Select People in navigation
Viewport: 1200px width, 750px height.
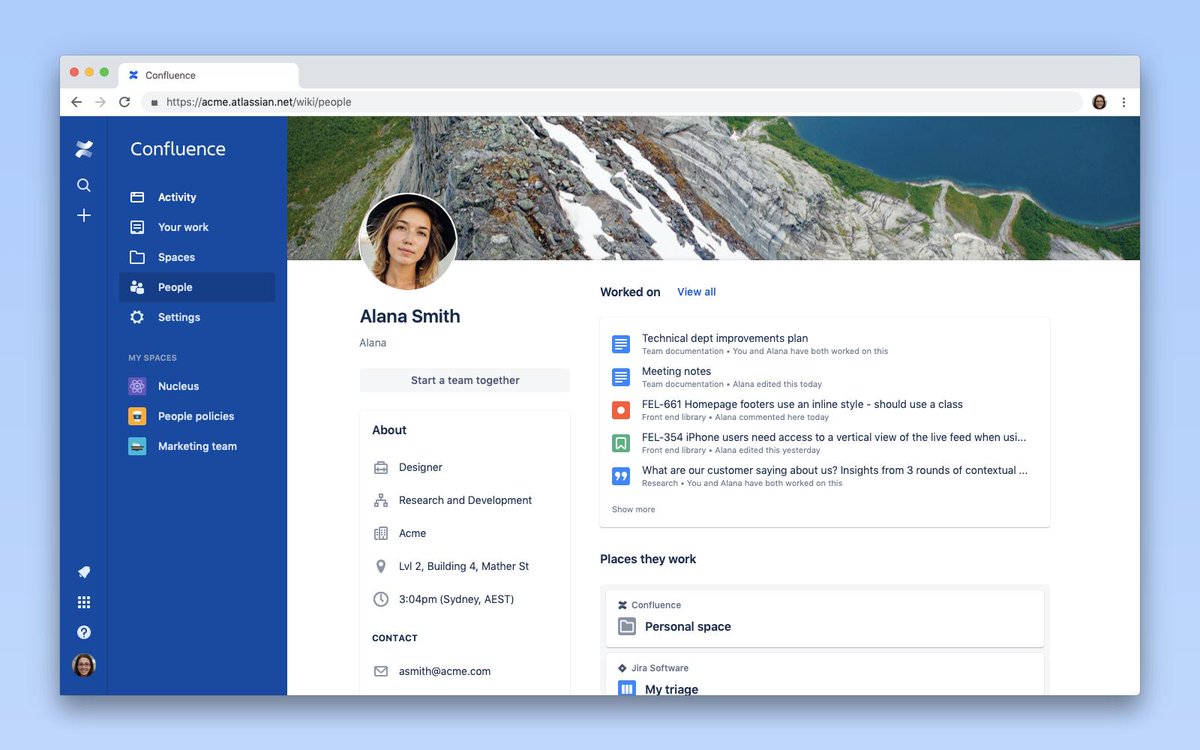click(197, 287)
